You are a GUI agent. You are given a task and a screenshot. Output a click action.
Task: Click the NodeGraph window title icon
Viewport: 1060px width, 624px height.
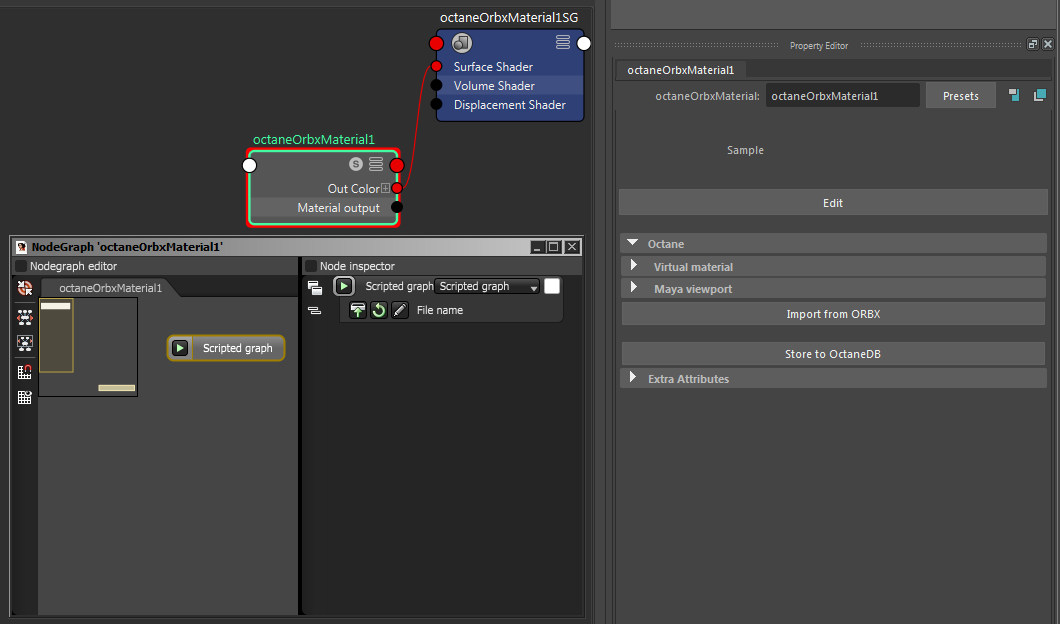pos(22,247)
